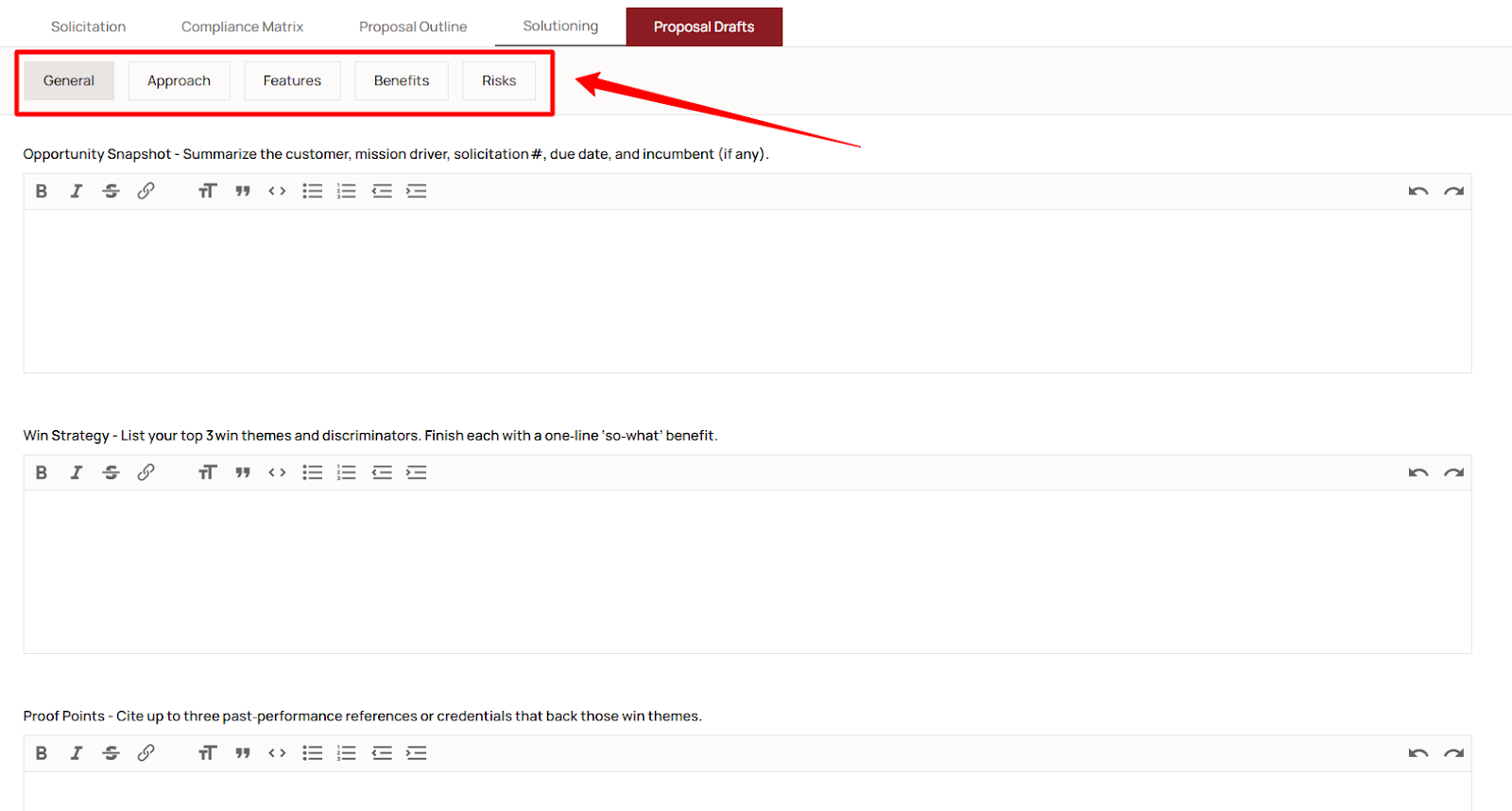
Task: Insert a link in Opportunity Snapshot editor
Action: point(146,191)
